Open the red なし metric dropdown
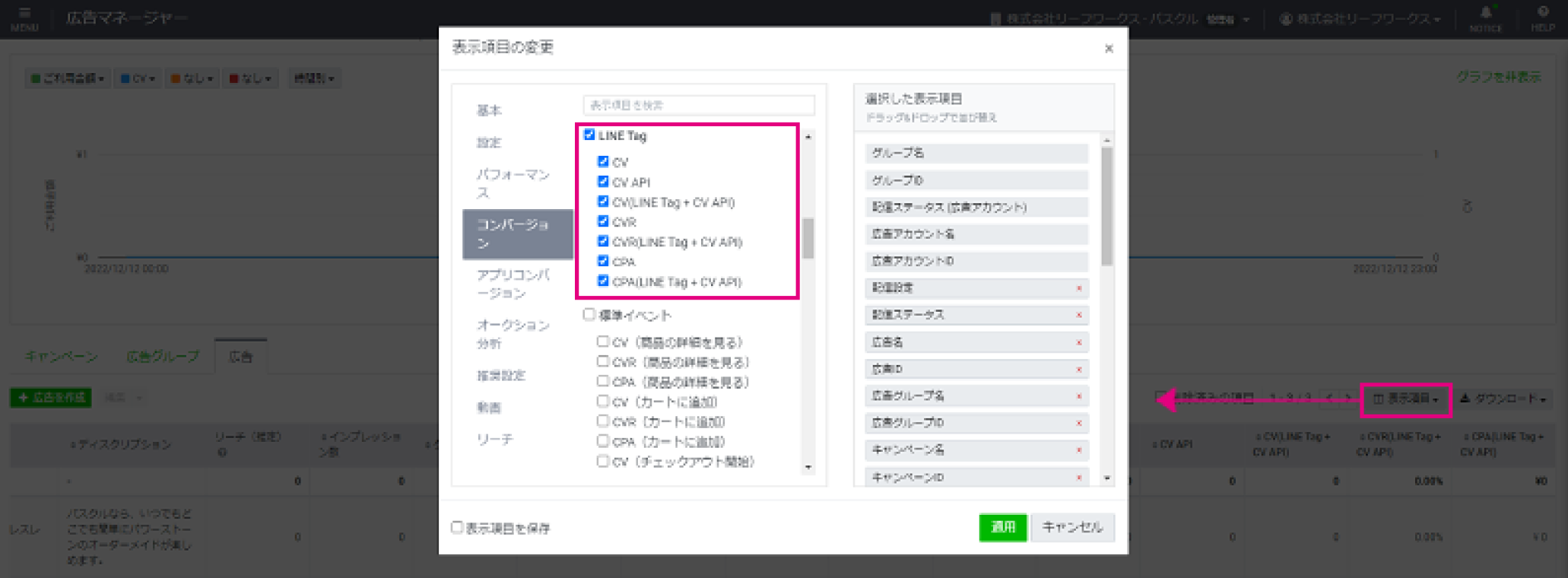 pos(249,78)
